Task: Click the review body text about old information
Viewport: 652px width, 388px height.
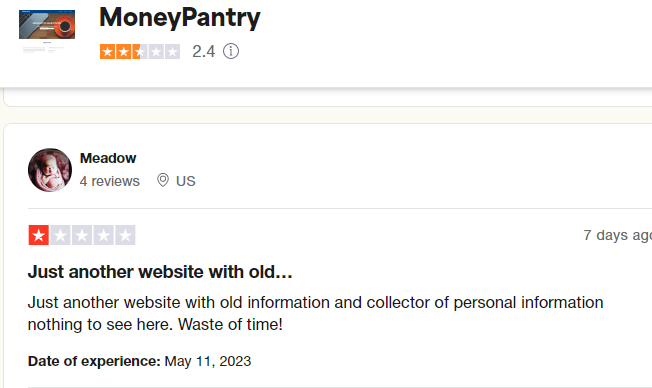Action: click(315, 313)
